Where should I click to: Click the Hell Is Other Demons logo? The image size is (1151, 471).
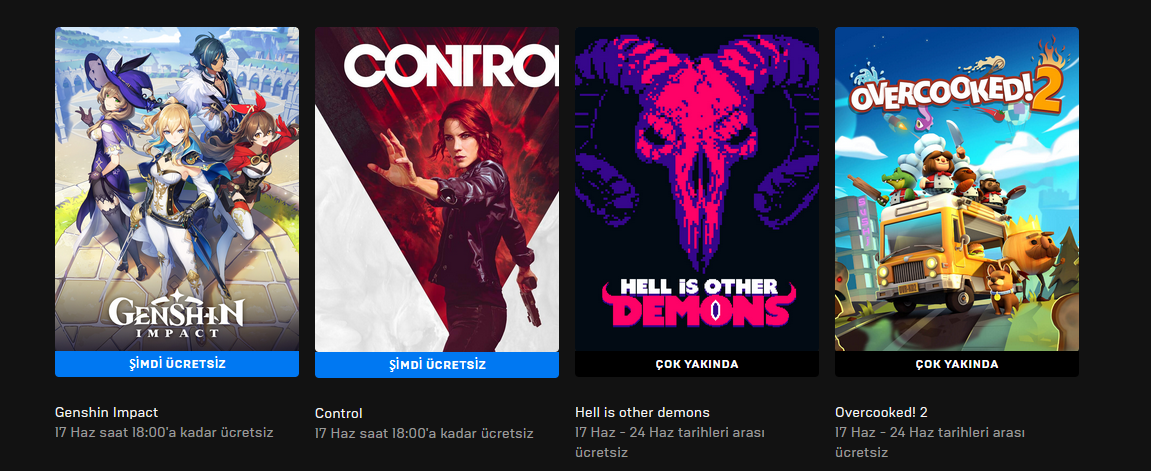(x=699, y=301)
